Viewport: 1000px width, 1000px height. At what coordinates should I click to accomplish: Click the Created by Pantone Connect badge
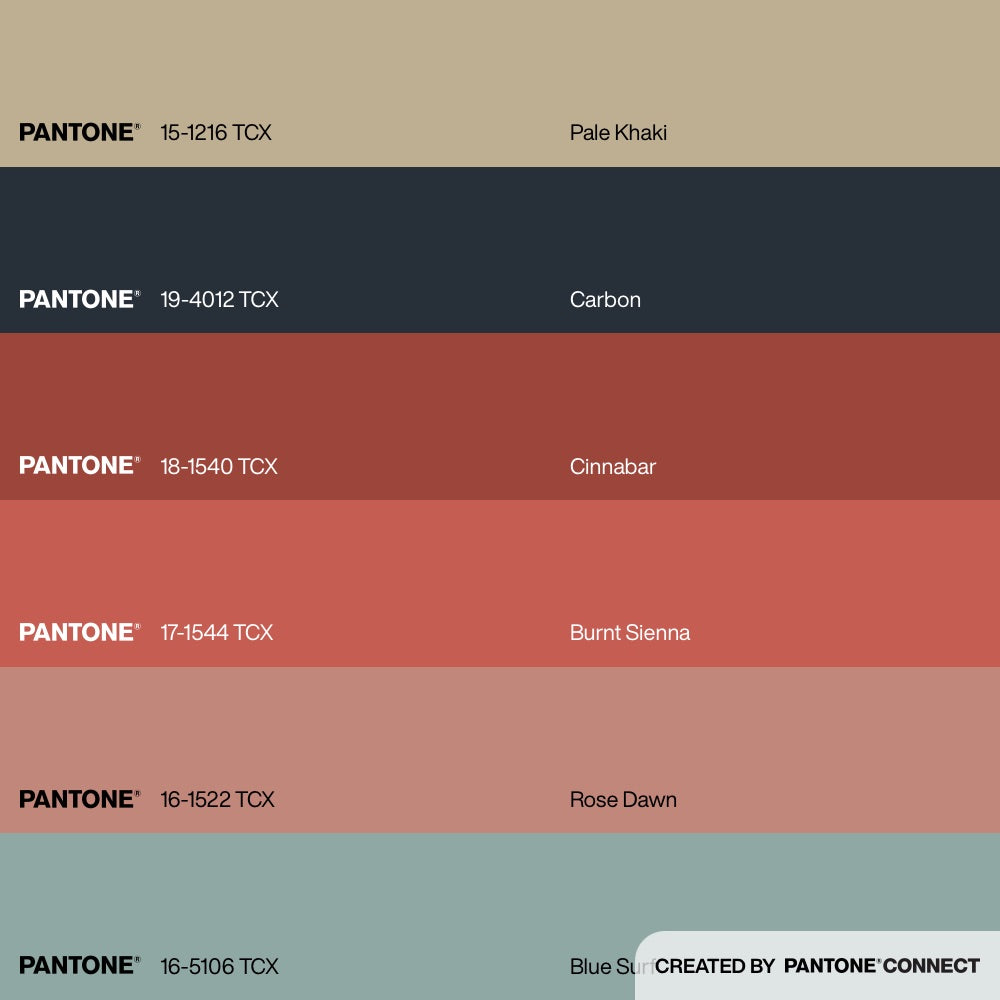point(817,966)
